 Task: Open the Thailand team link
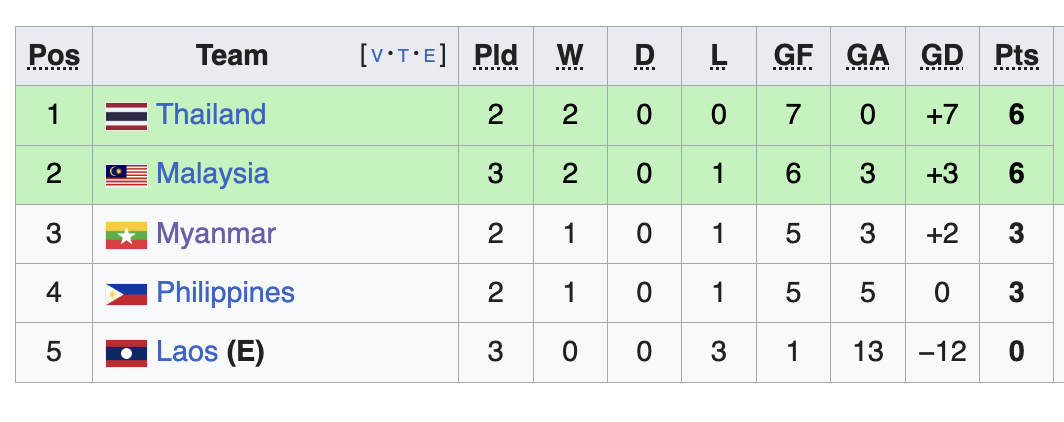pyautogui.click(x=211, y=114)
